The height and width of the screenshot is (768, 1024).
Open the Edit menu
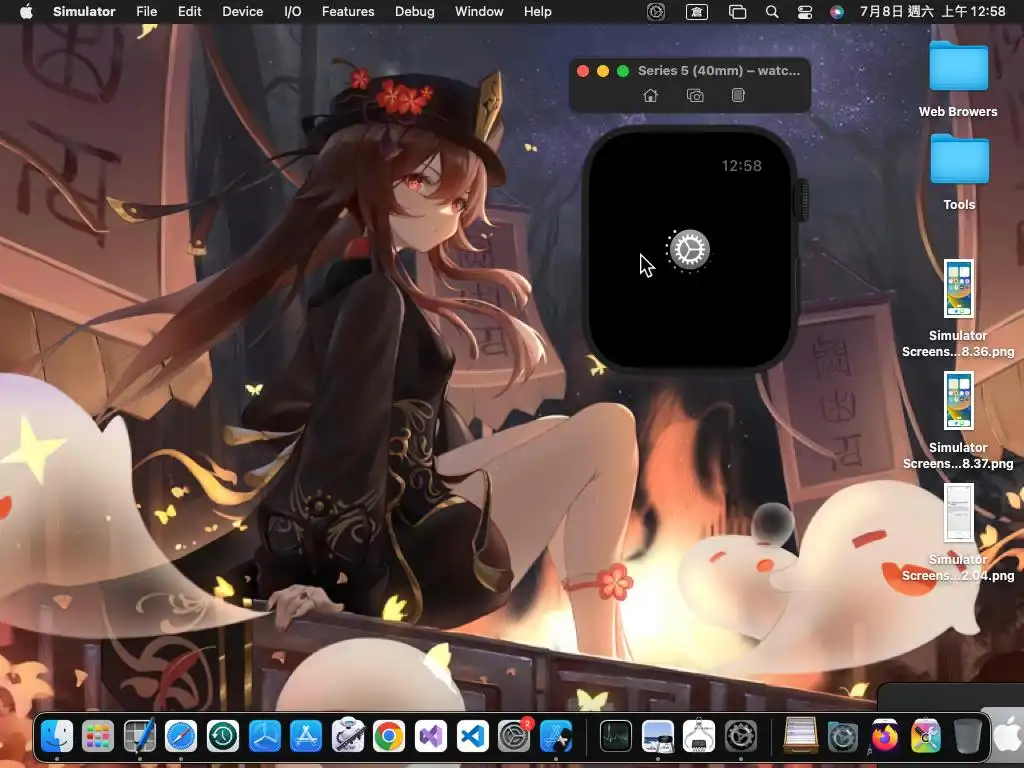coord(189,11)
